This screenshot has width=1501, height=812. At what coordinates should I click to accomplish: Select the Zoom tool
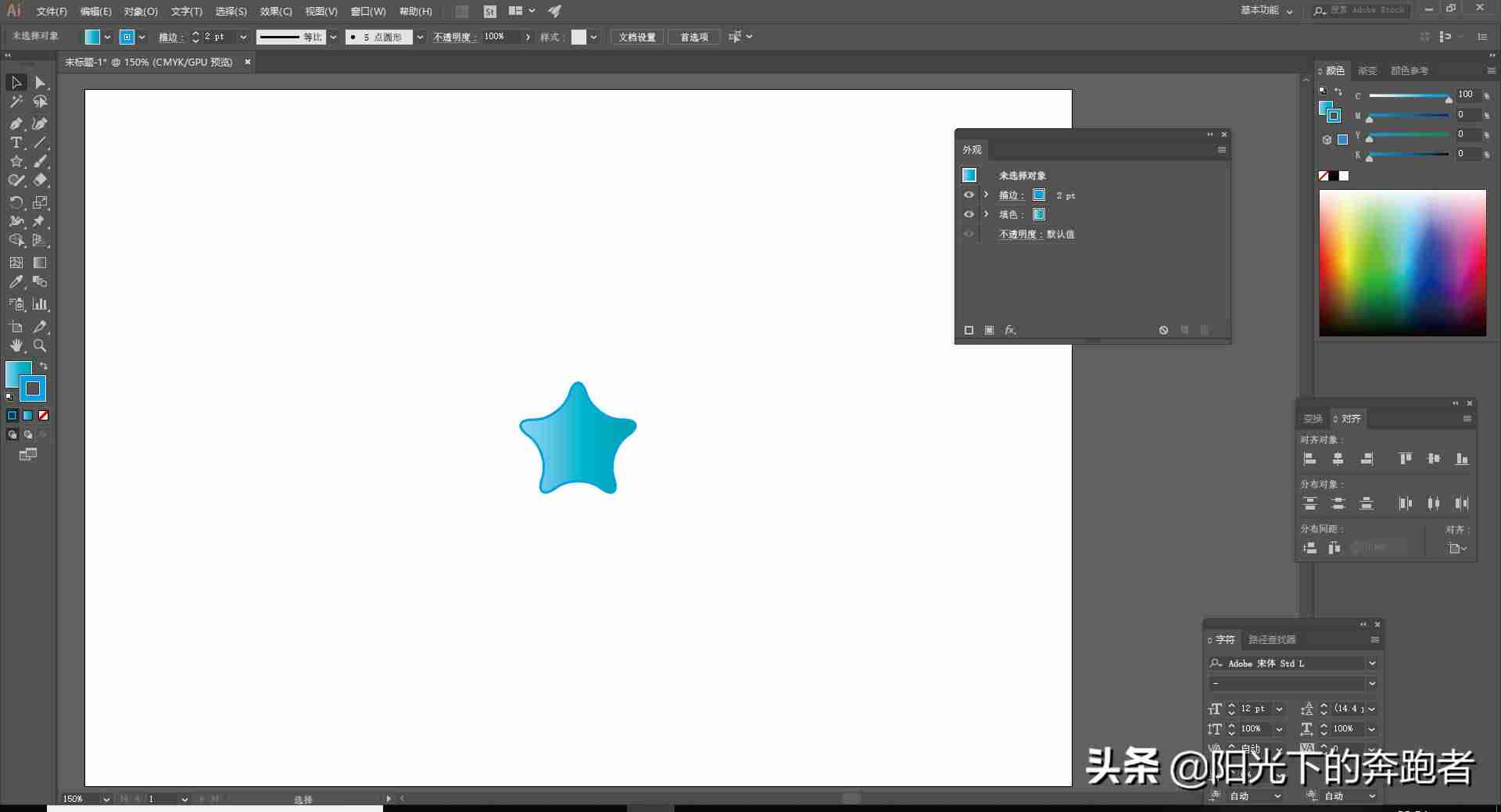click(x=40, y=345)
